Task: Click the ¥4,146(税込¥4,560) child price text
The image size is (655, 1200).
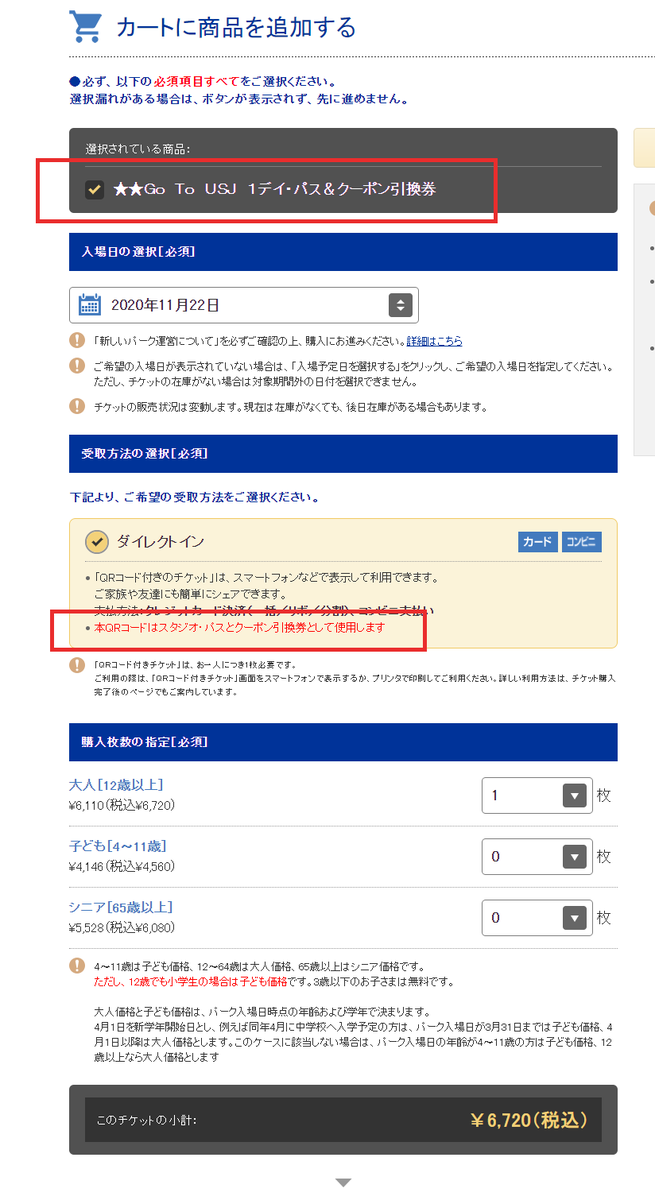Action: (x=122, y=866)
